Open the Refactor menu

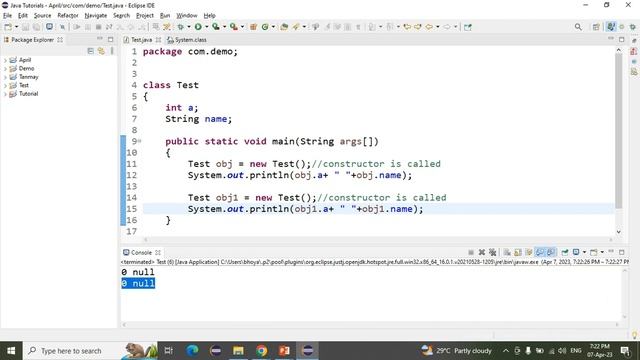click(x=68, y=16)
